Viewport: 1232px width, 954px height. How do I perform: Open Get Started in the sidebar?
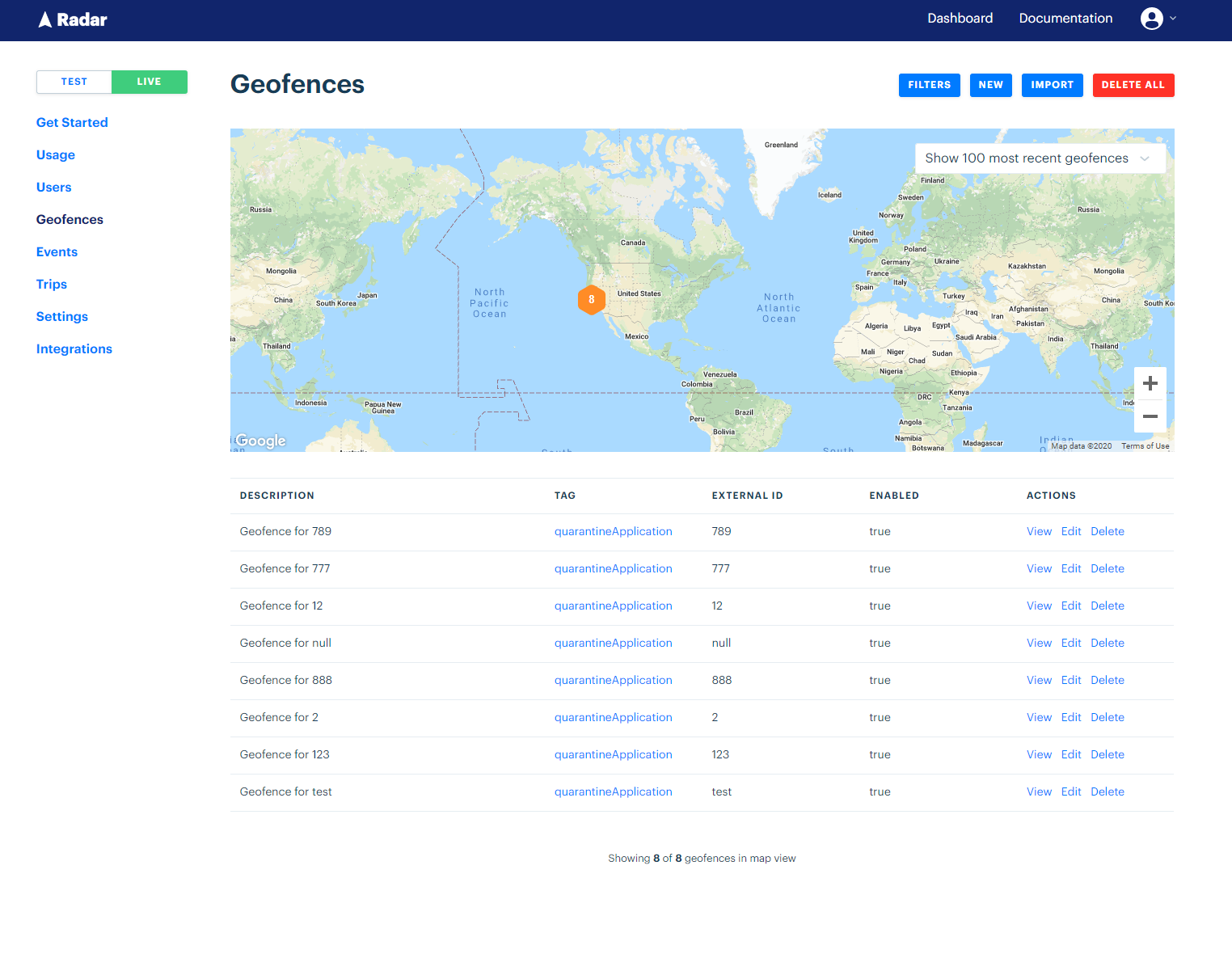[x=72, y=123]
